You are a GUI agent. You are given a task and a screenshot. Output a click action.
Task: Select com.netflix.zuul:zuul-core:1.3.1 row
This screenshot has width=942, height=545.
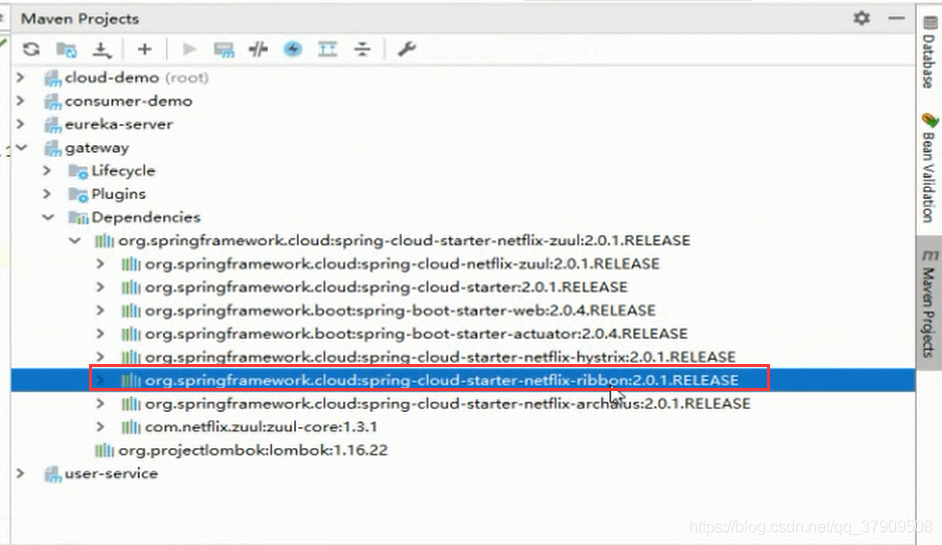(x=261, y=427)
